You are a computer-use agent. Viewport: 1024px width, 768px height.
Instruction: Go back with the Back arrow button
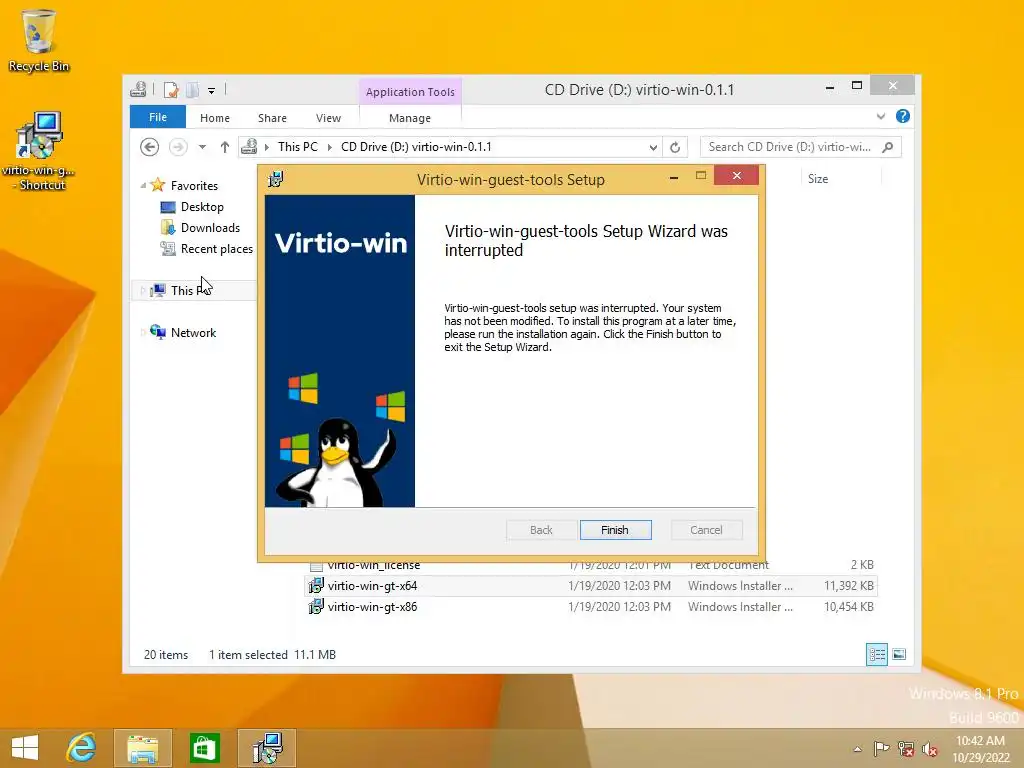pos(150,147)
